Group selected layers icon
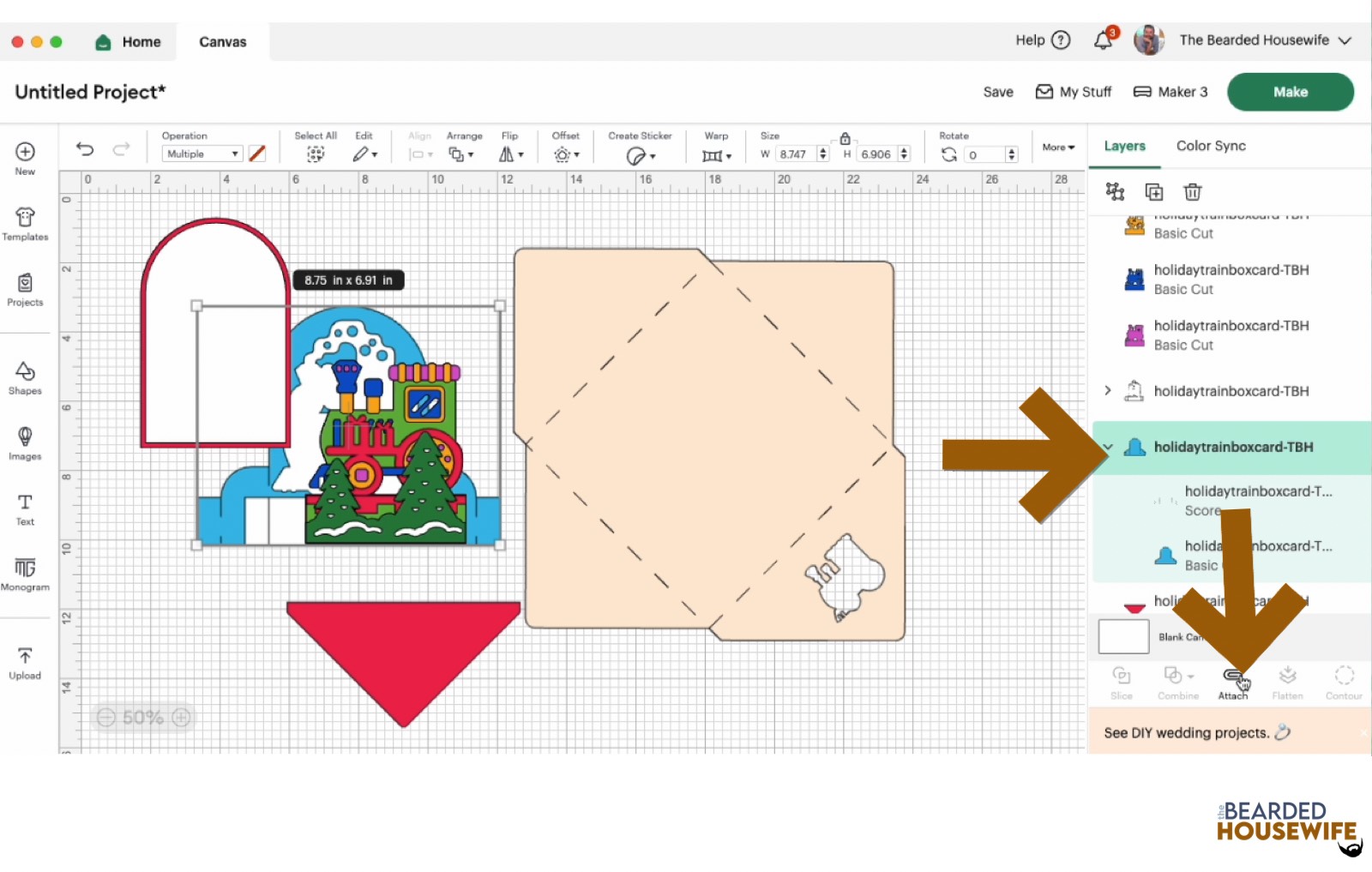 point(1115,191)
